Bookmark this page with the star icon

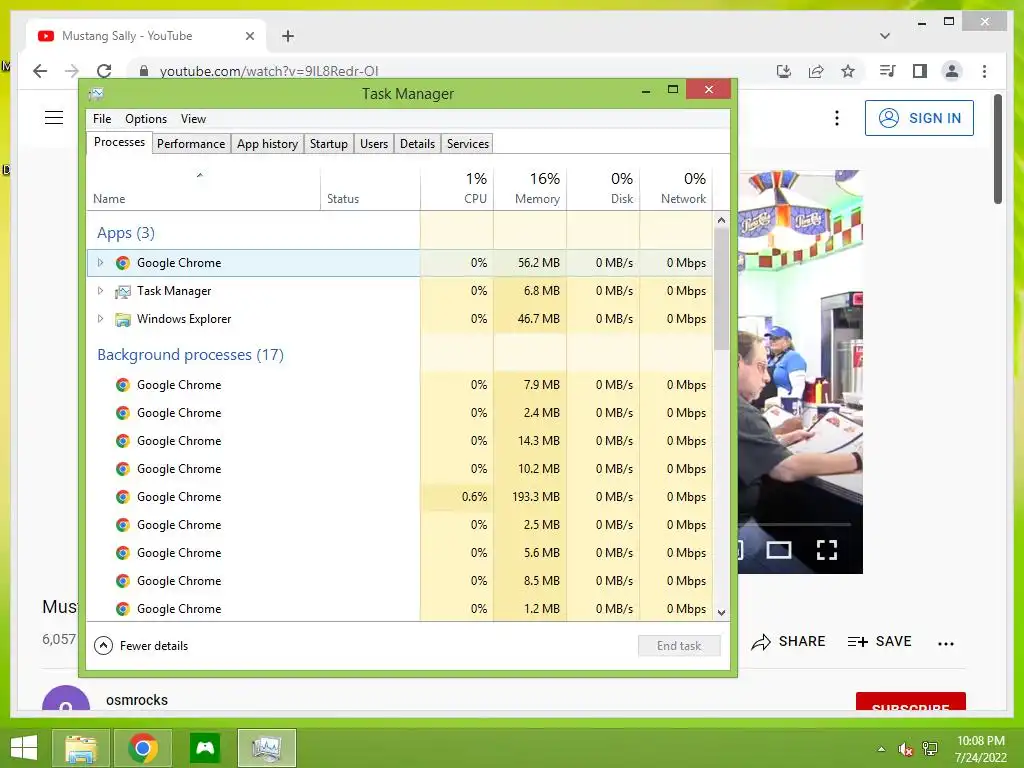848,71
